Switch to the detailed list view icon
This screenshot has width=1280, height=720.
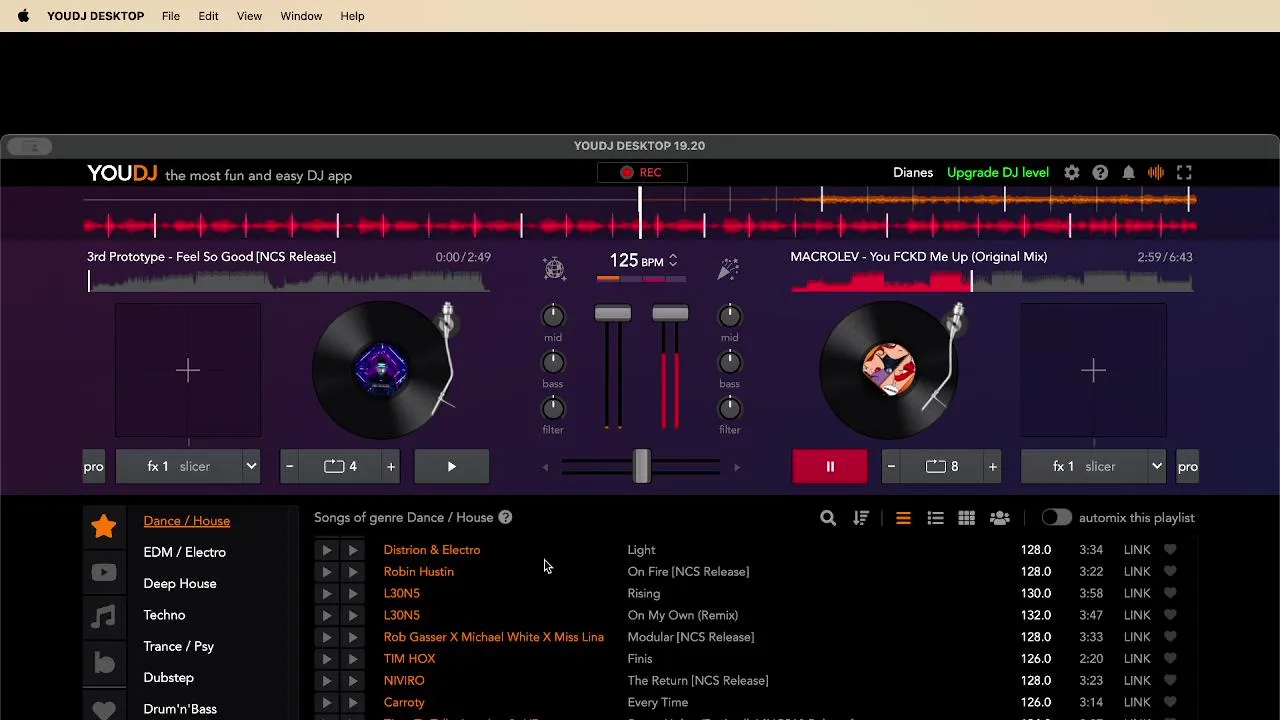(x=935, y=518)
